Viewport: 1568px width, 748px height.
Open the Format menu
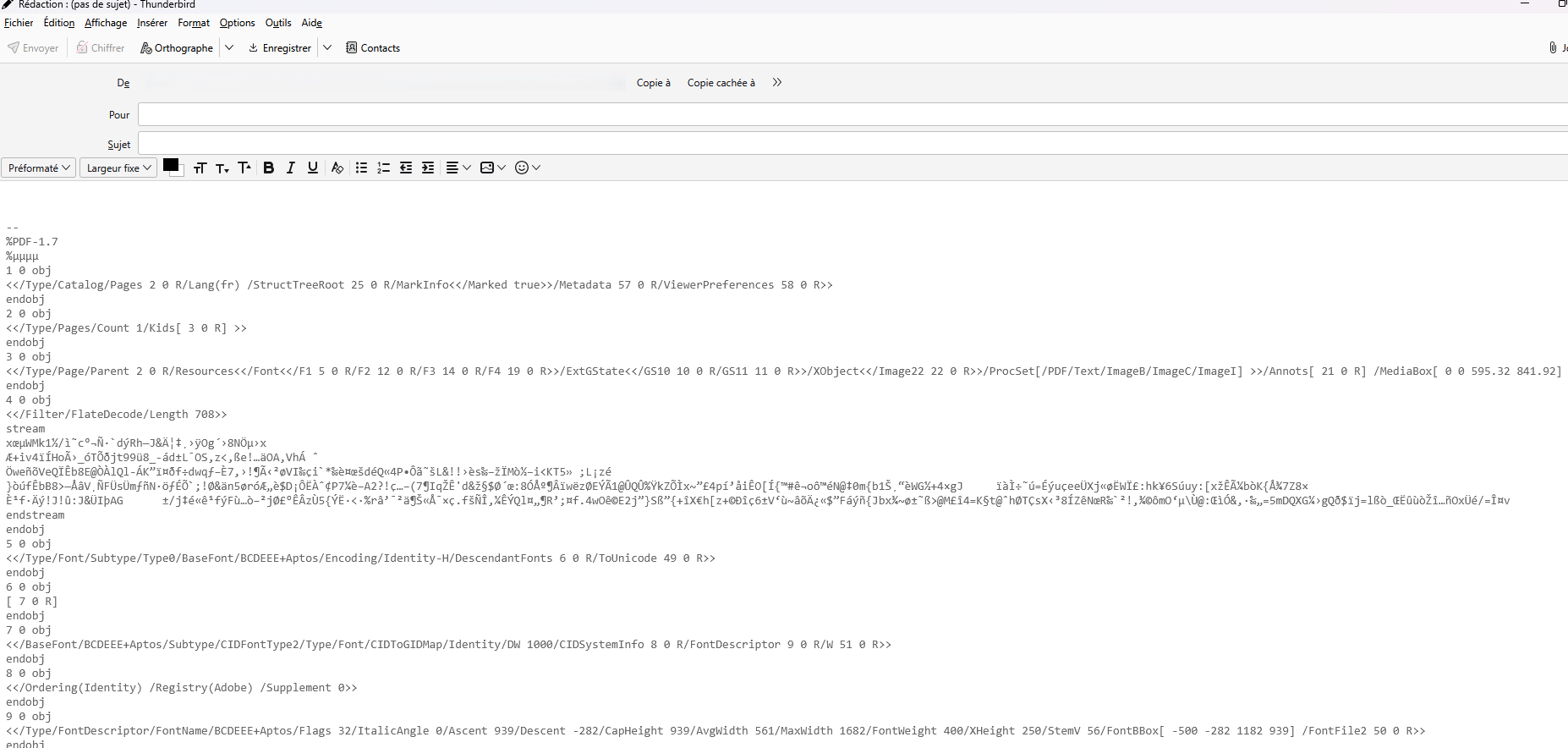point(194,23)
